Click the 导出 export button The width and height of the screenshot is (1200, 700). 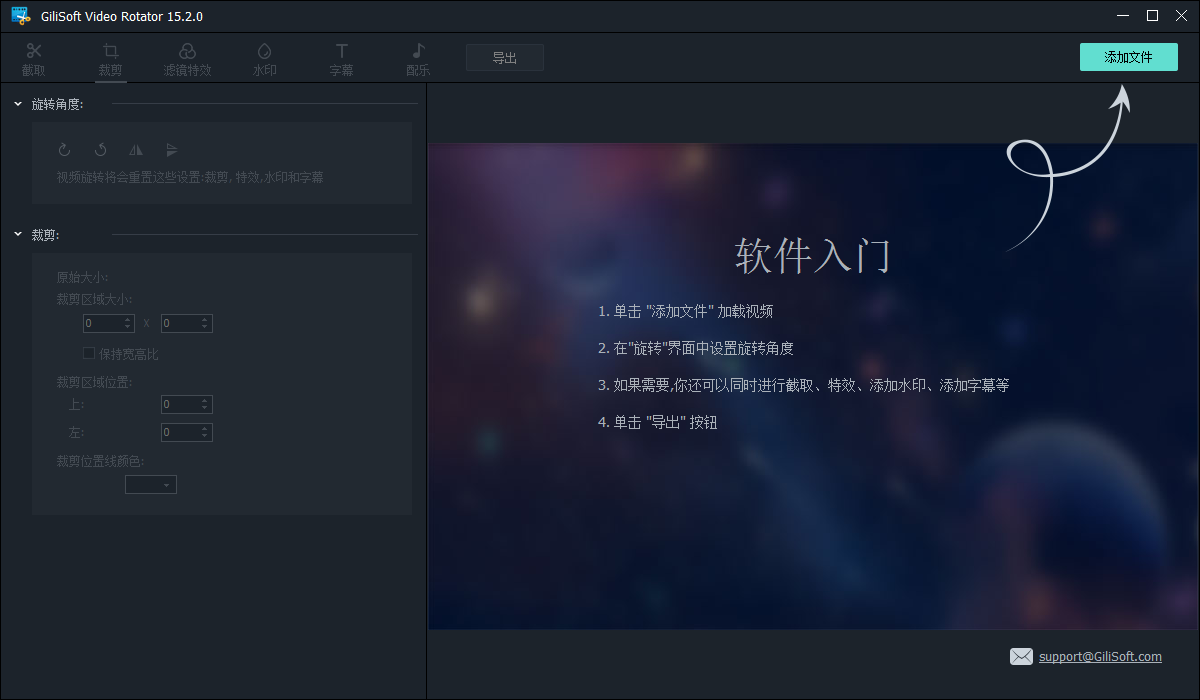(505, 58)
